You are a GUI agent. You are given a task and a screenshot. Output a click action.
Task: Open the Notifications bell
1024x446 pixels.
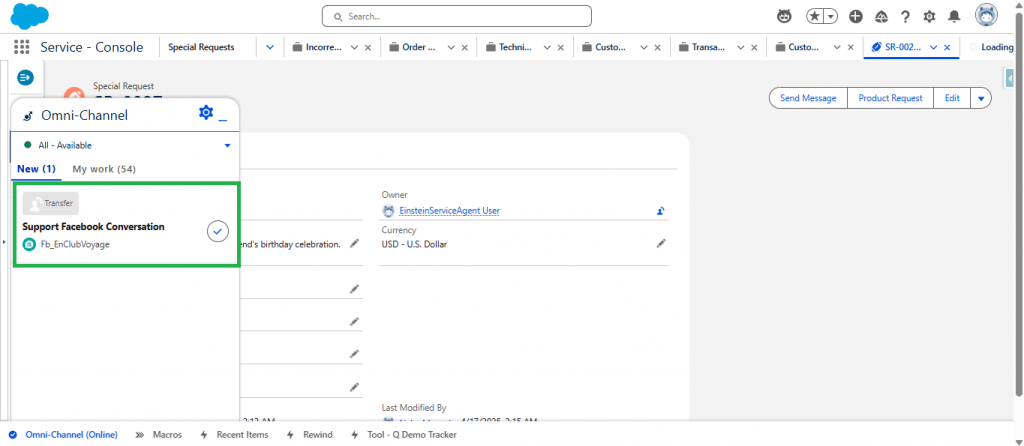(x=954, y=16)
